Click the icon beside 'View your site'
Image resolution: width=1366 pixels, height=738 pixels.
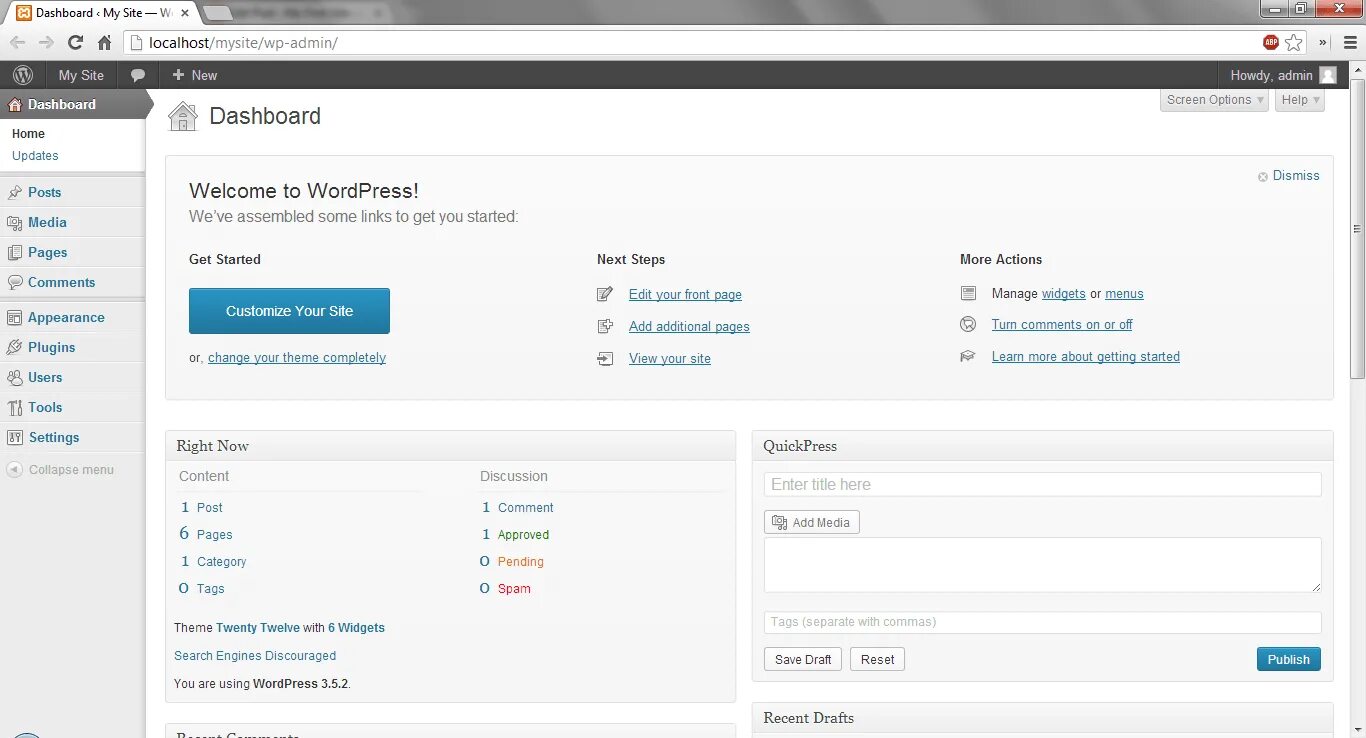coord(605,358)
